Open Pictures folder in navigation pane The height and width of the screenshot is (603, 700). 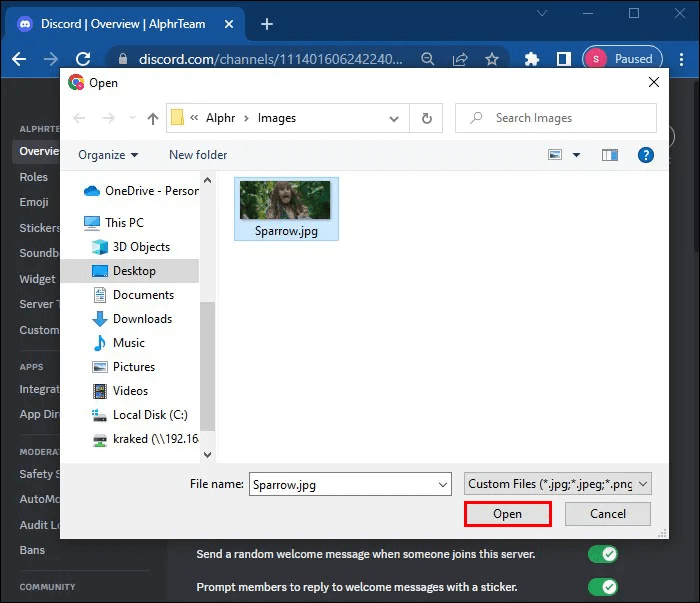[124, 367]
